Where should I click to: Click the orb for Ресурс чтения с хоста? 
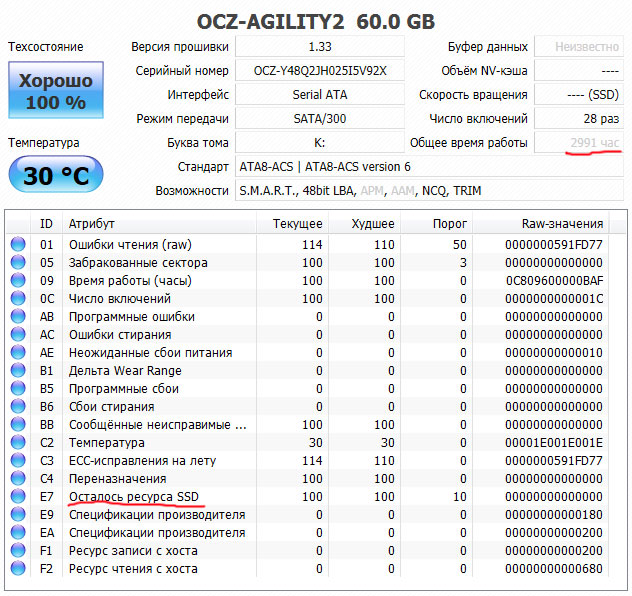click(x=18, y=568)
